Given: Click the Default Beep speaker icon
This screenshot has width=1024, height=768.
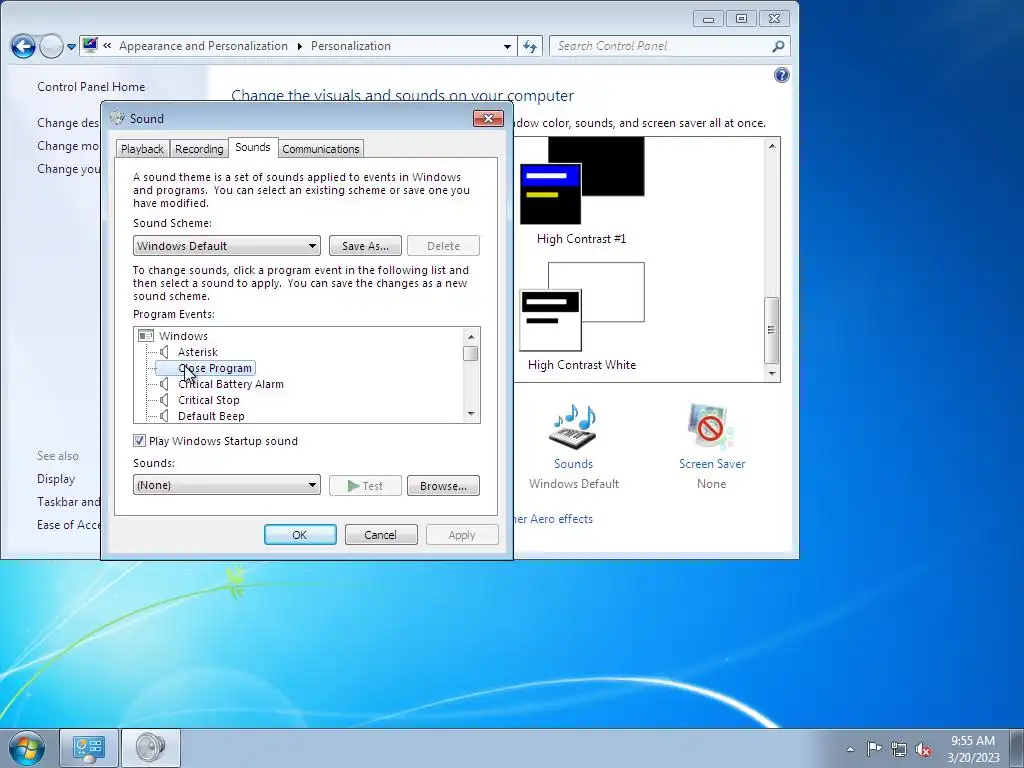Looking at the screenshot, I should [165, 416].
